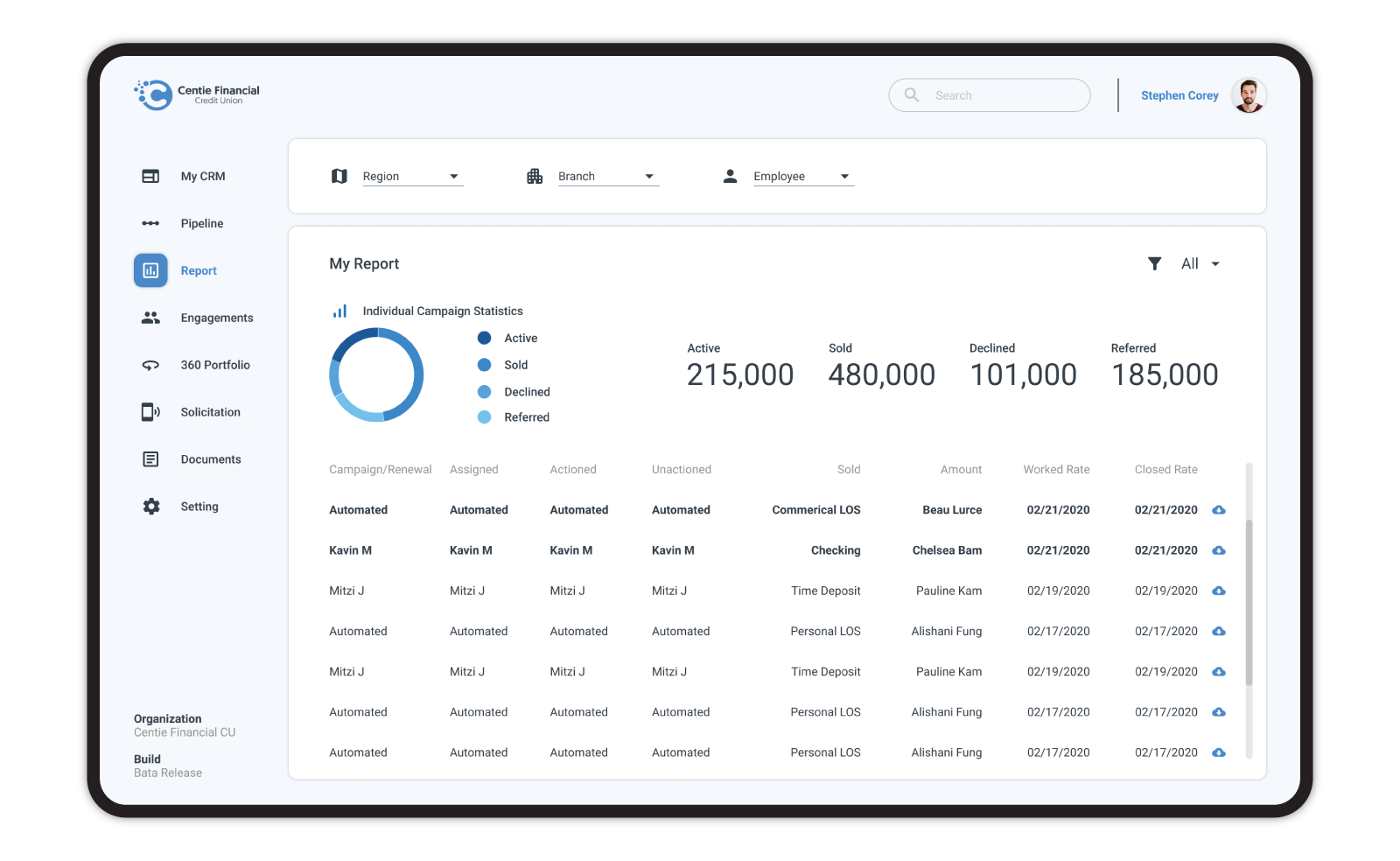Sort by the Worked Rate column header
Screen dimensions: 1400x861
[1057, 470]
